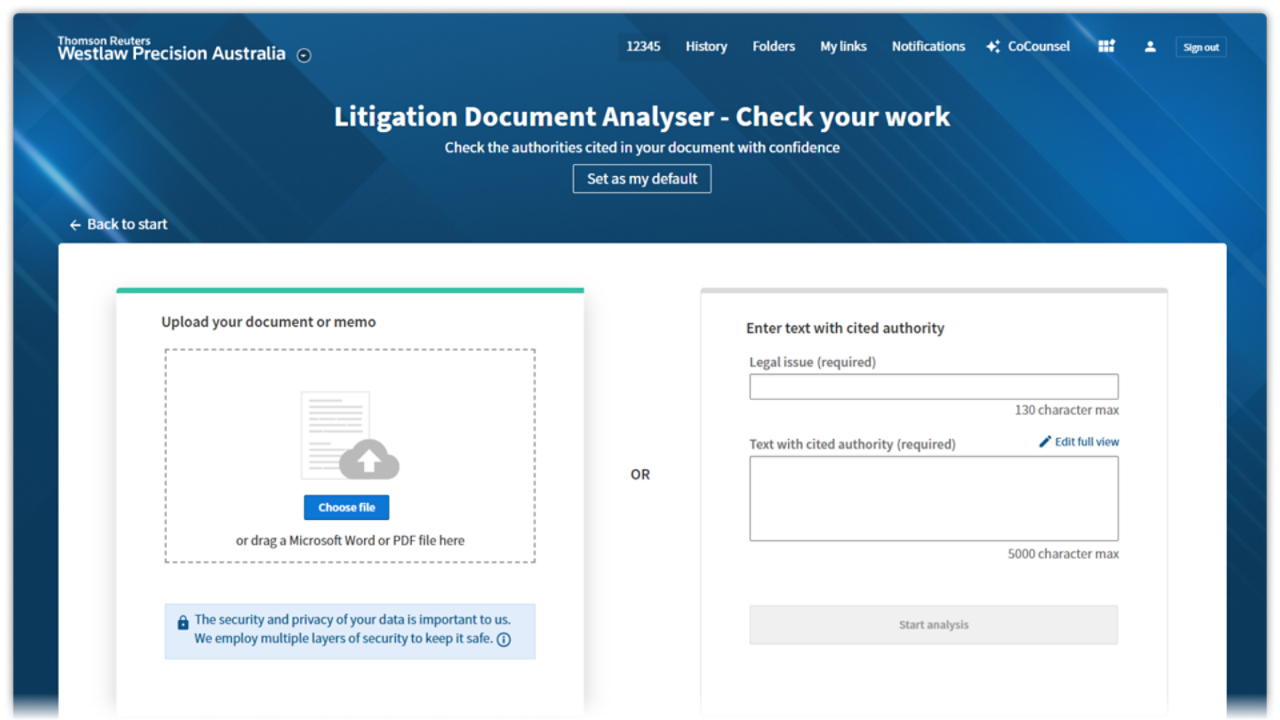Open the security information info icon
The height and width of the screenshot is (720, 1280).
504,640
